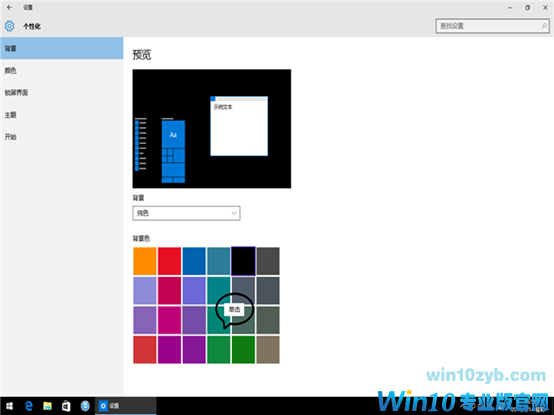Click the personalization gear icon
The width and height of the screenshot is (554, 415).
[x=10, y=26]
